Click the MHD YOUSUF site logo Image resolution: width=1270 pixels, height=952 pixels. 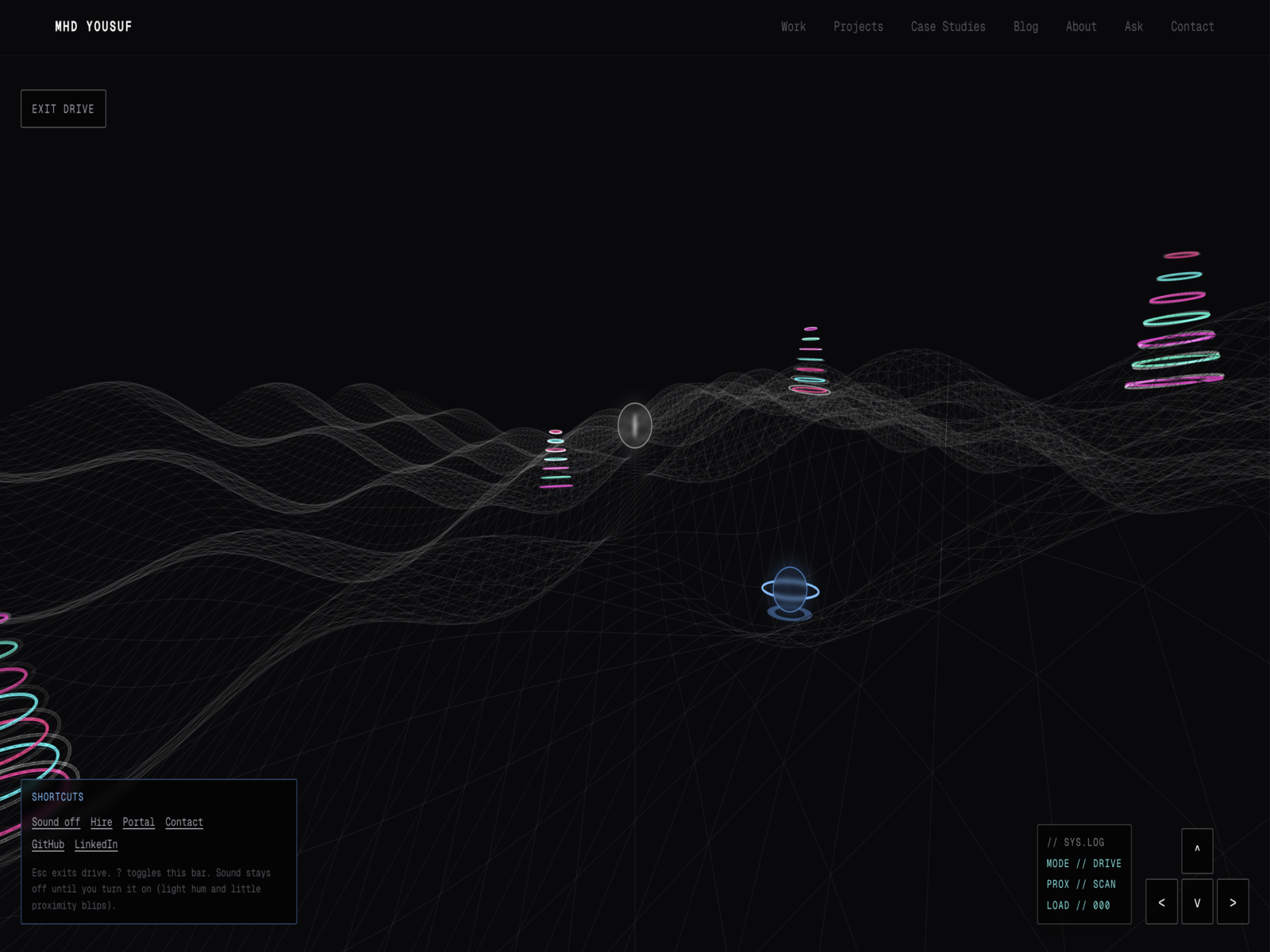tap(94, 26)
